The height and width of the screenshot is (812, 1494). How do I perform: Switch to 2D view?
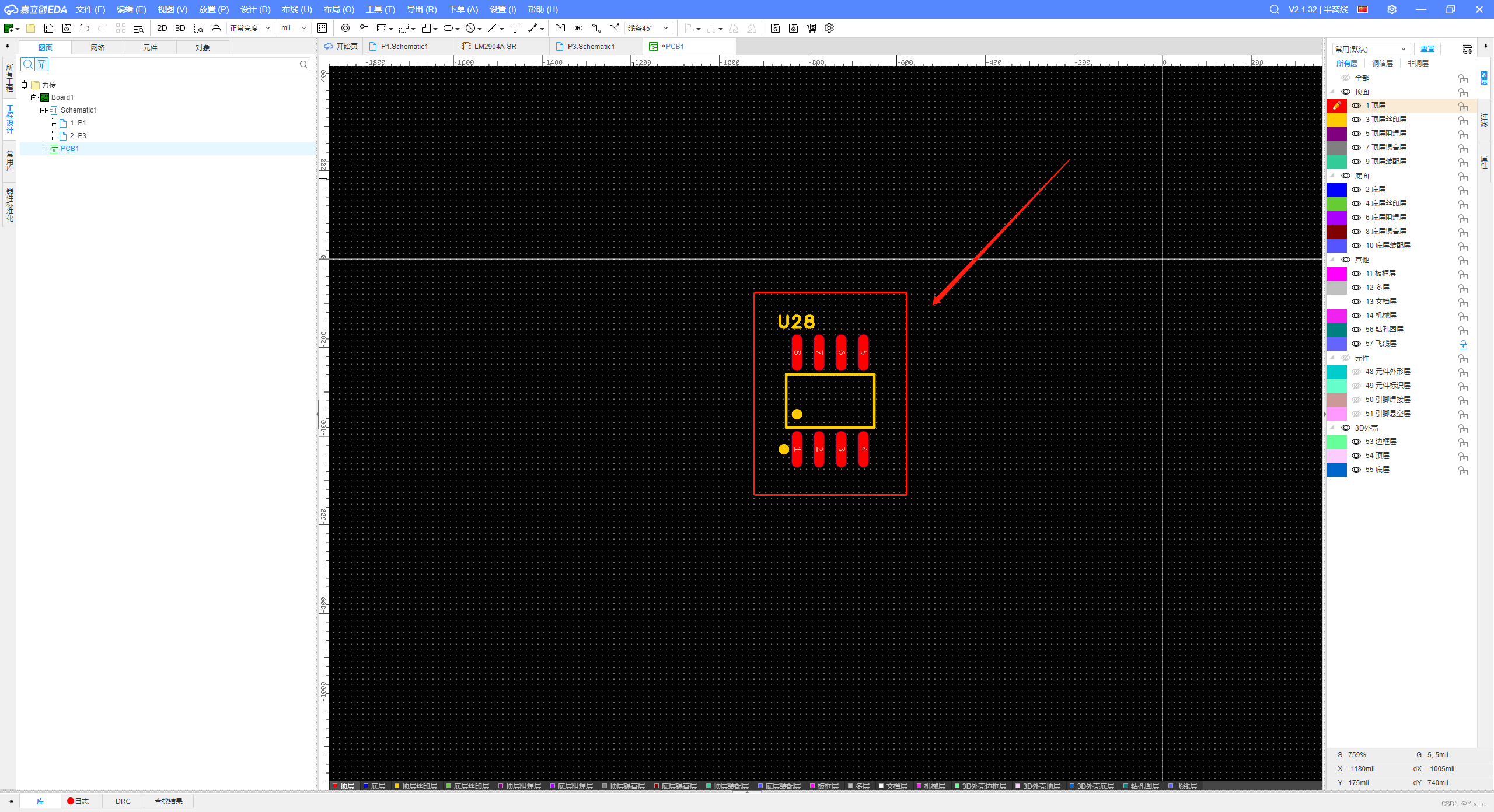tap(162, 28)
